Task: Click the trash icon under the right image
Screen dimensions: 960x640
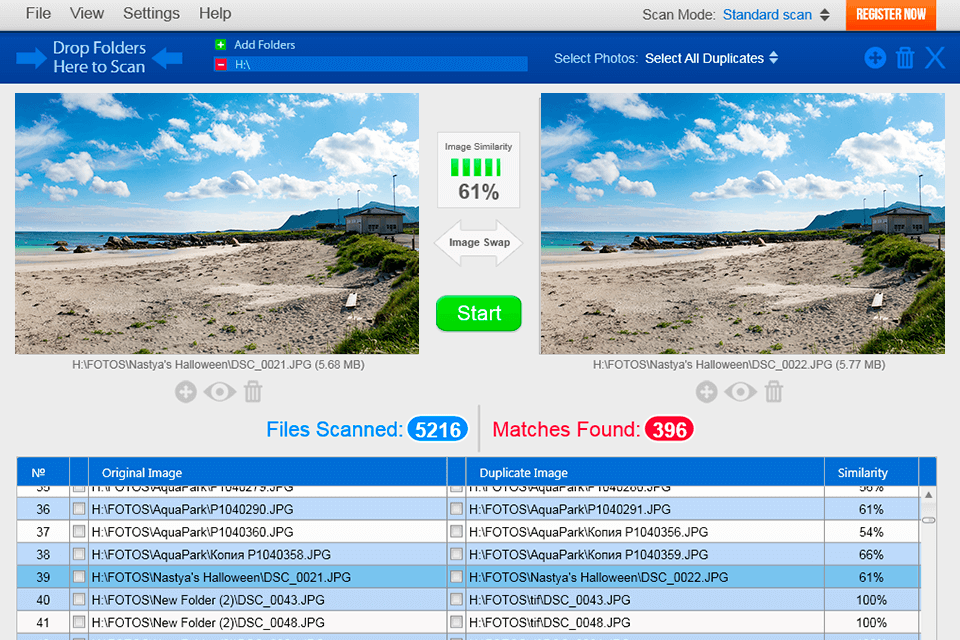Action: pyautogui.click(x=773, y=392)
